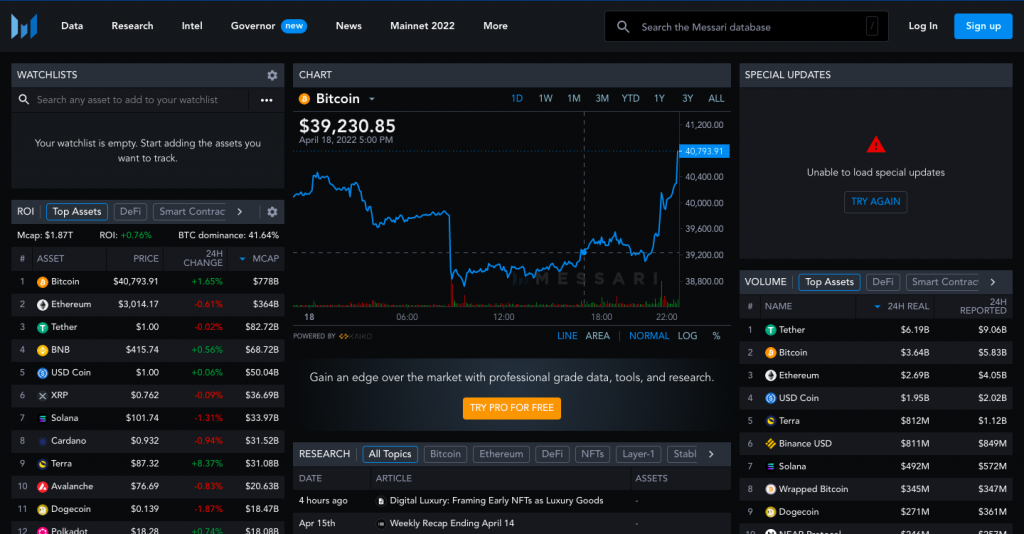1024x534 pixels.
Task: Click the Tether coin icon in ROI table
Action: coord(42,328)
